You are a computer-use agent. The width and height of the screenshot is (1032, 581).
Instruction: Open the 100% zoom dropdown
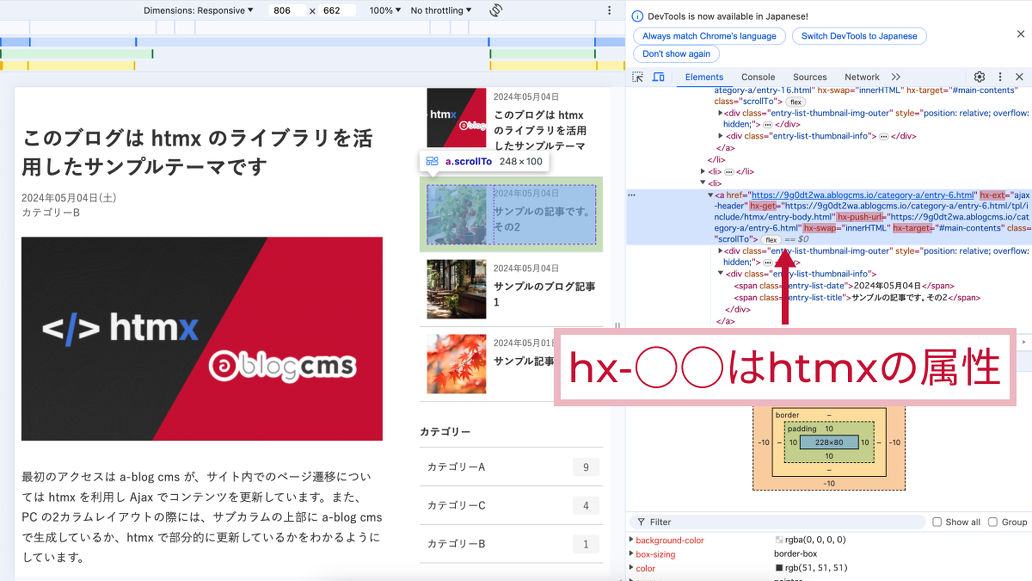[385, 11]
